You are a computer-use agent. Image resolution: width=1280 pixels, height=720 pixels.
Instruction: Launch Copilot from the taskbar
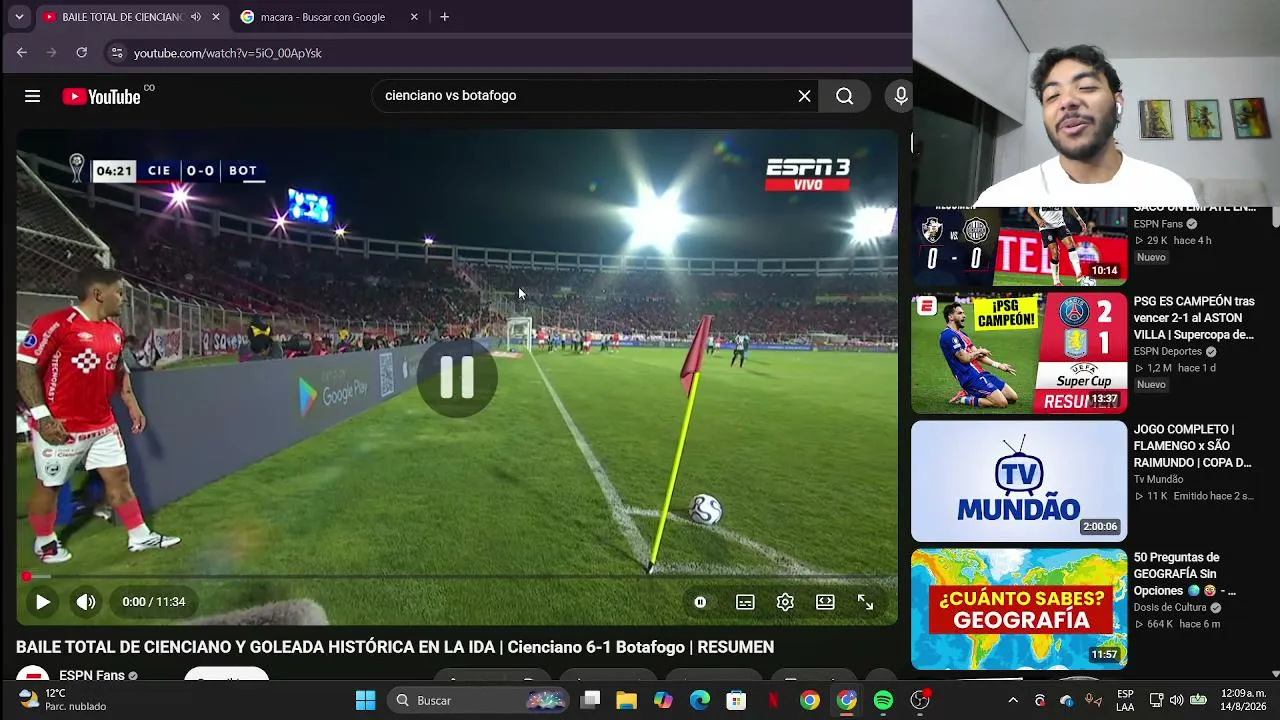point(663,700)
